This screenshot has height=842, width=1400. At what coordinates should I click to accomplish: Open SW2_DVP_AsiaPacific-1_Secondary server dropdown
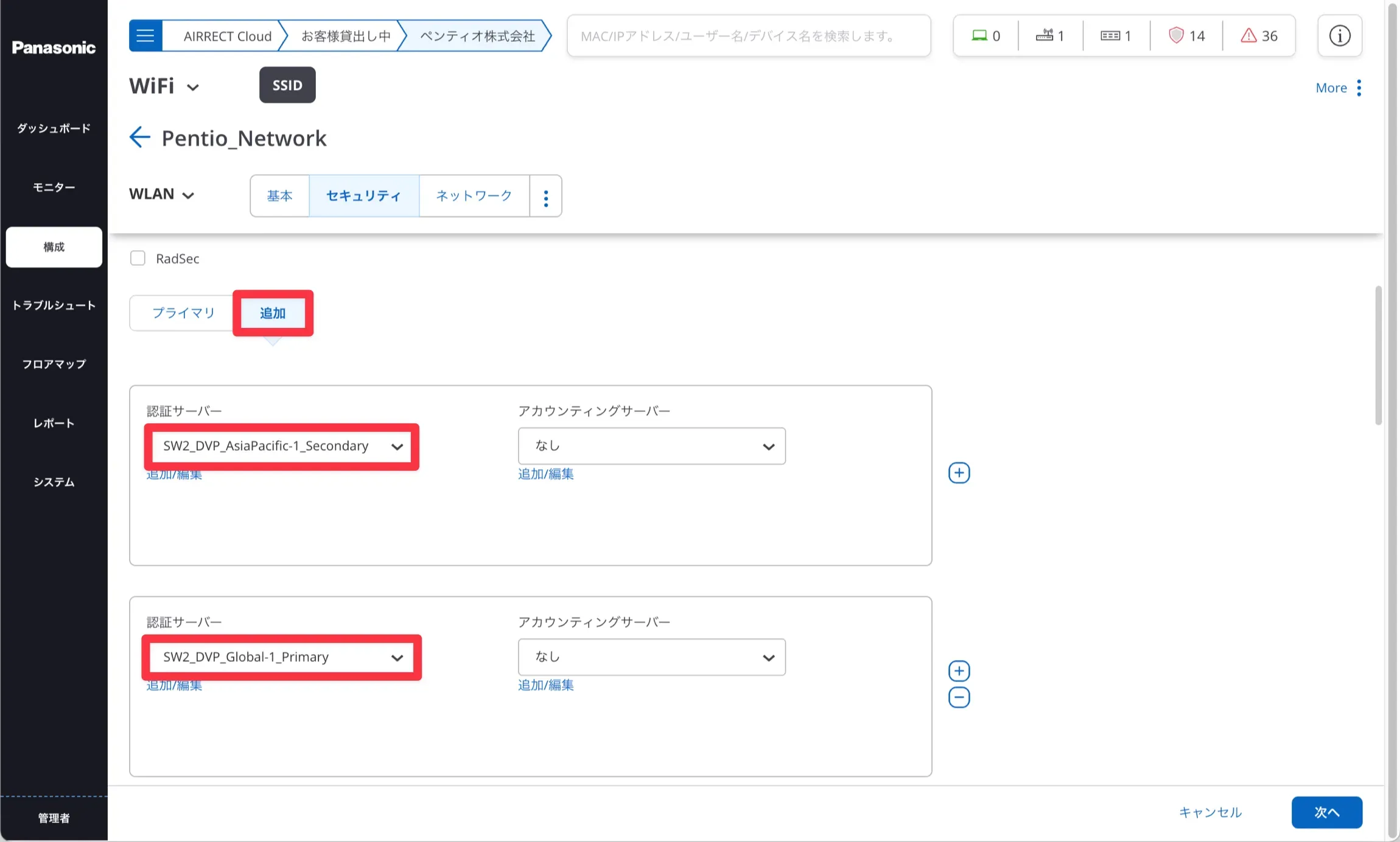click(x=281, y=446)
